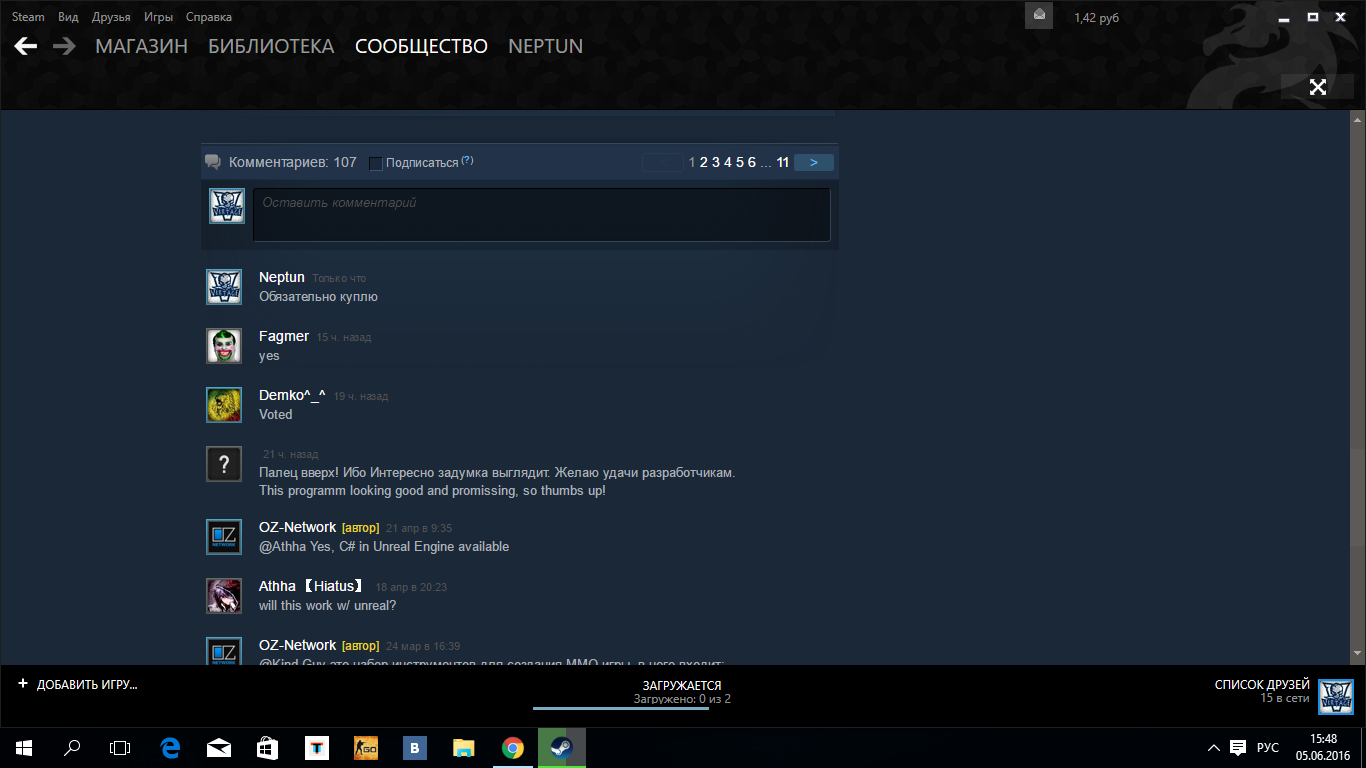1366x768 pixels.
Task: Open Athha【Hiatus】 profile name link
Action: tap(313, 586)
